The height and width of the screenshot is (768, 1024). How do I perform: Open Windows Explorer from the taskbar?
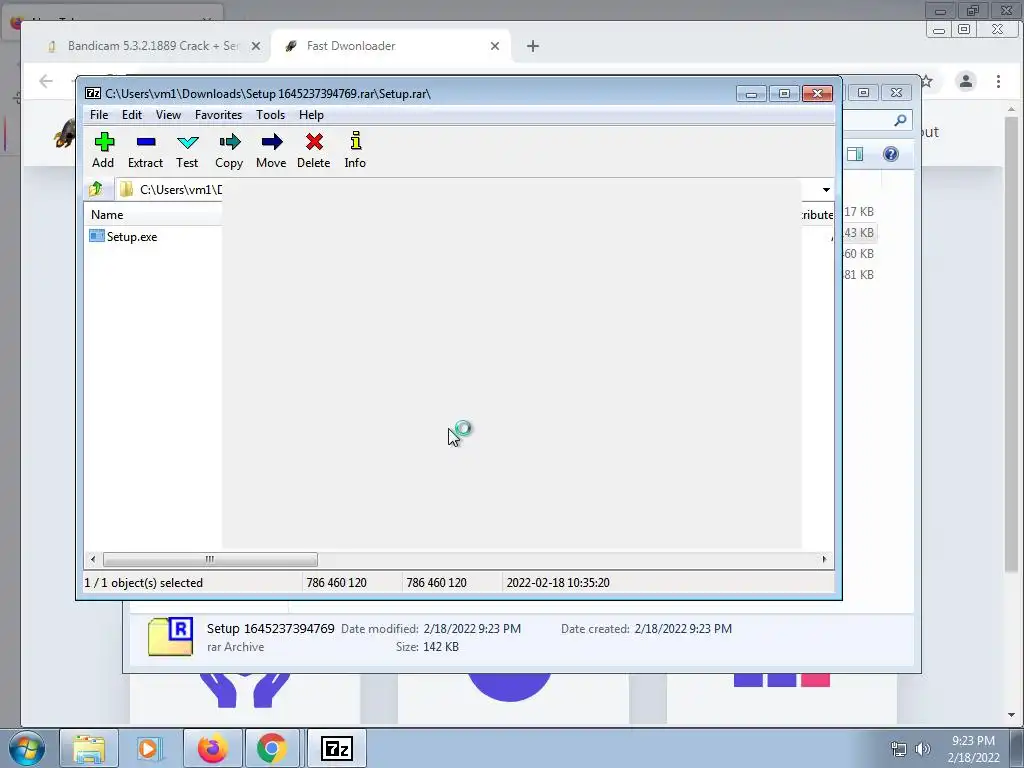pos(89,748)
